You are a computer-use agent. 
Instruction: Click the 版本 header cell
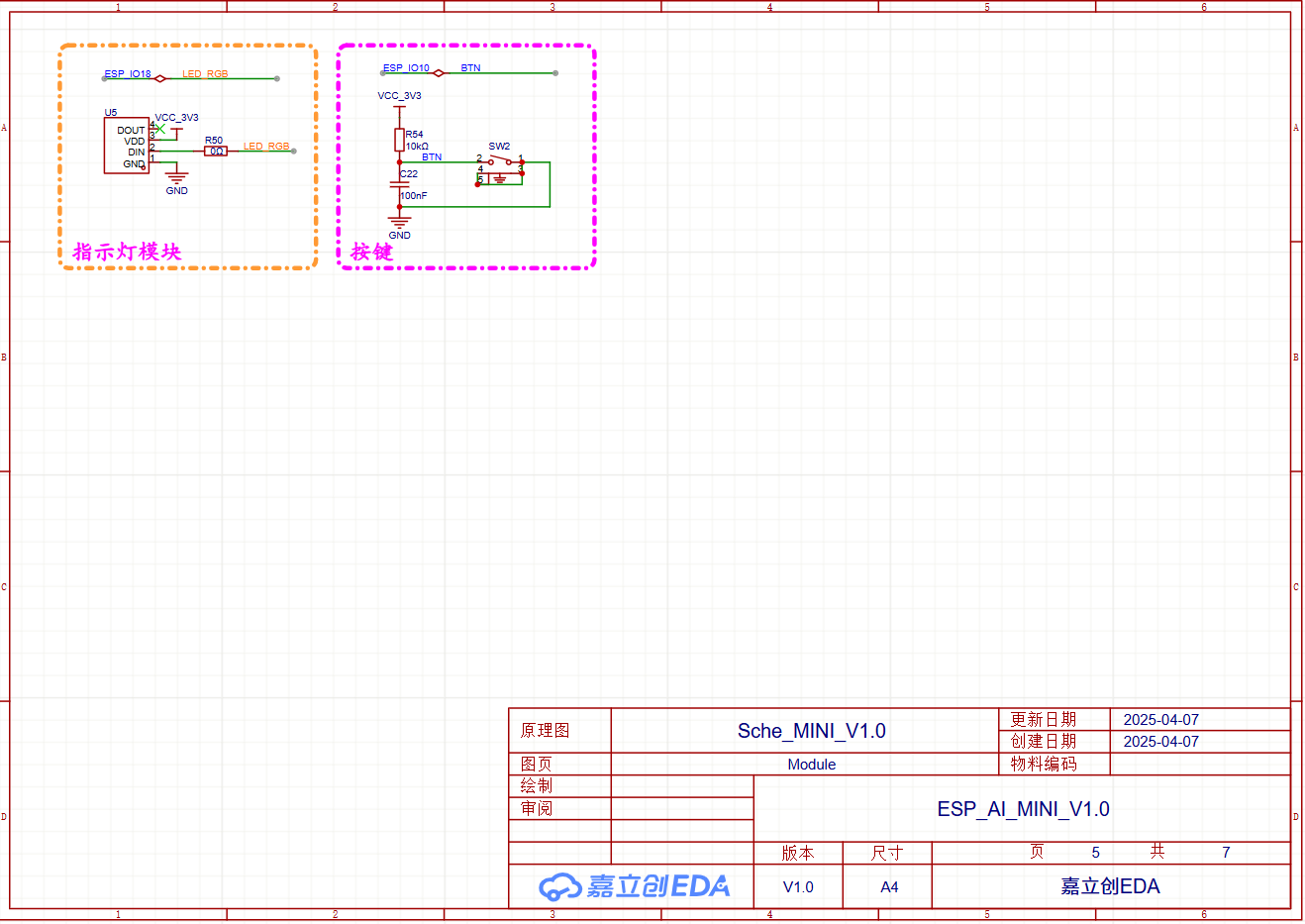point(798,853)
